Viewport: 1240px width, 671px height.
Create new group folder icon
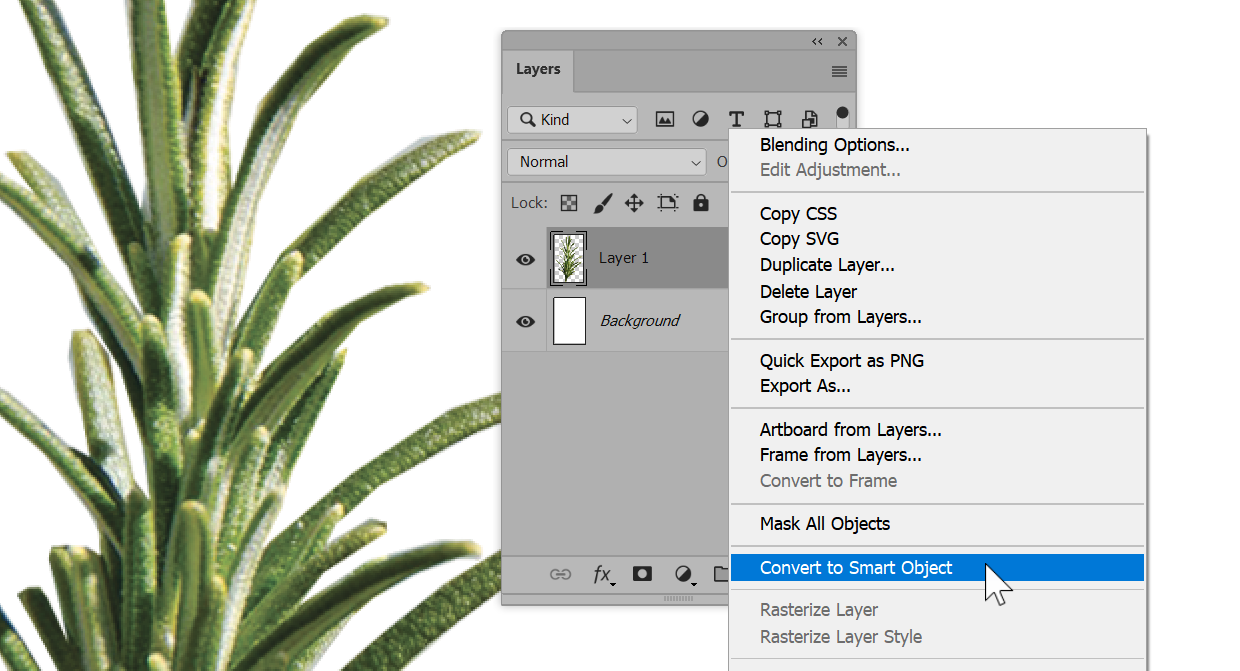[721, 574]
